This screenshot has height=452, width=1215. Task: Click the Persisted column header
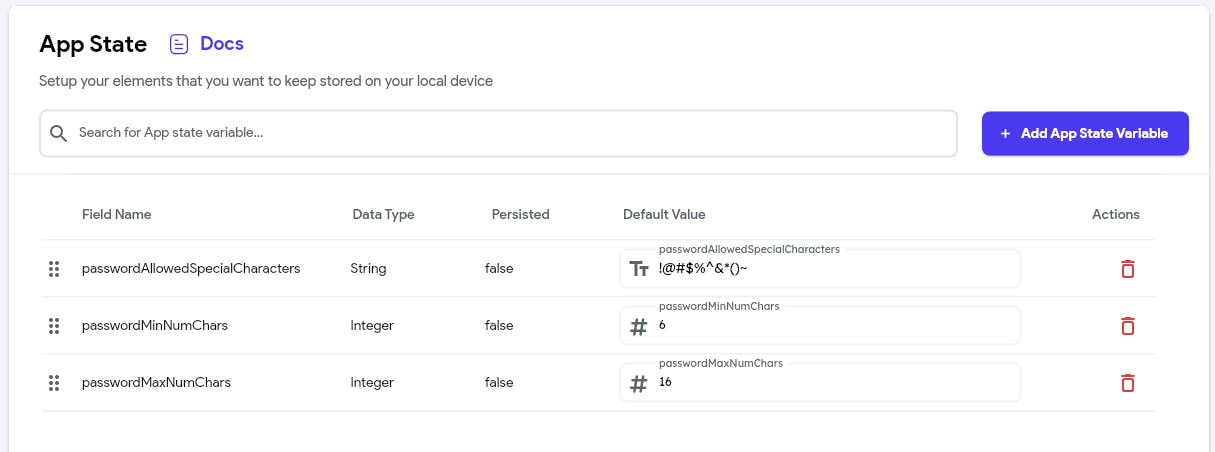click(x=521, y=214)
